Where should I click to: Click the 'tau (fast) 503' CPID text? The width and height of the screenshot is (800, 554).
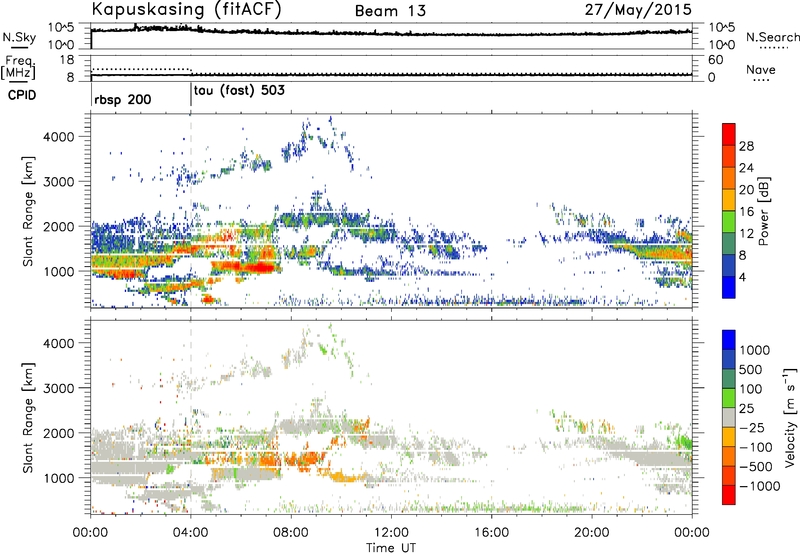239,91
